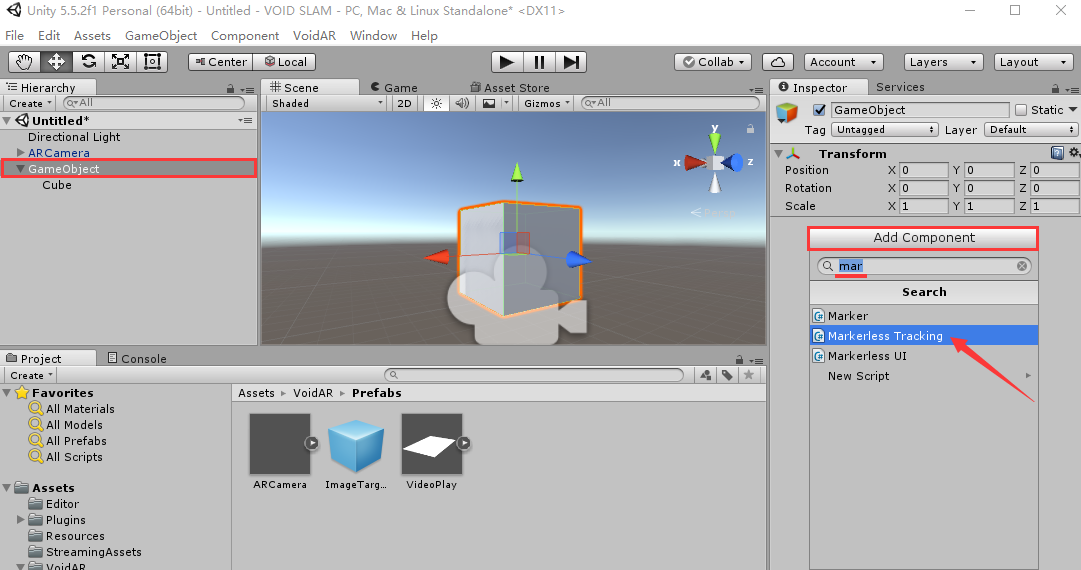Collapse GameObject in Hierarchy
The image size is (1081, 570).
coord(21,169)
